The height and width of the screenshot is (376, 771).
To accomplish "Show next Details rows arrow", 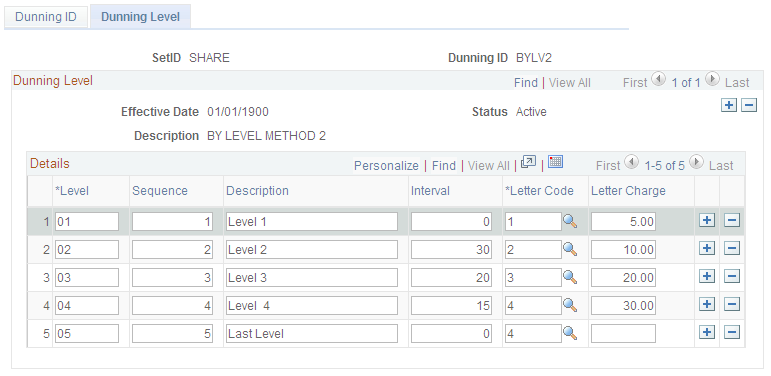I will (696, 161).
